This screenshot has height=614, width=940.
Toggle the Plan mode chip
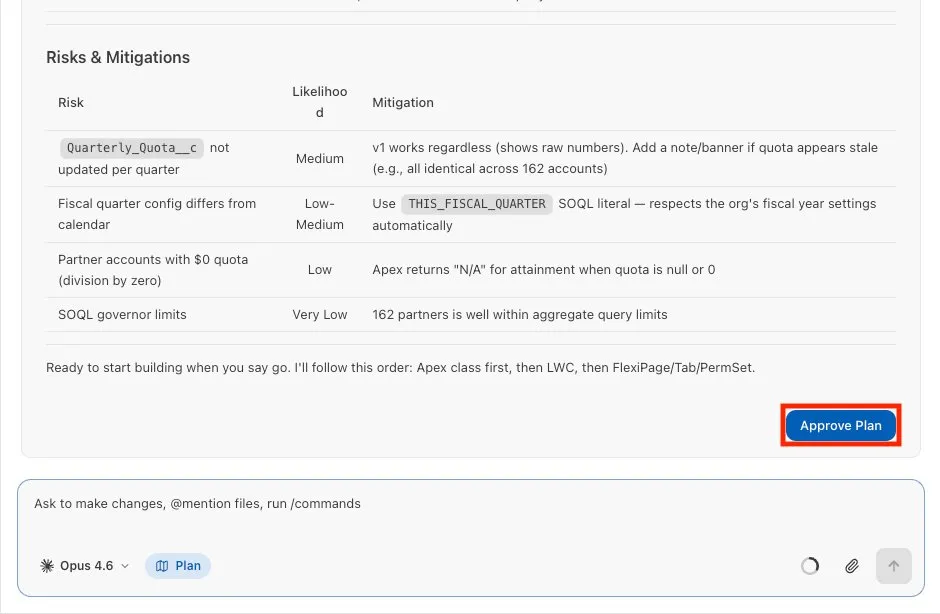click(177, 565)
